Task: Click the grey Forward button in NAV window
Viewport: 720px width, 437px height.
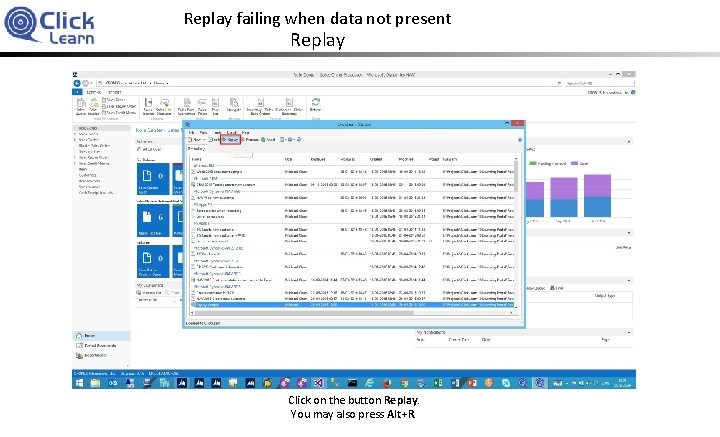Action: (x=85, y=83)
